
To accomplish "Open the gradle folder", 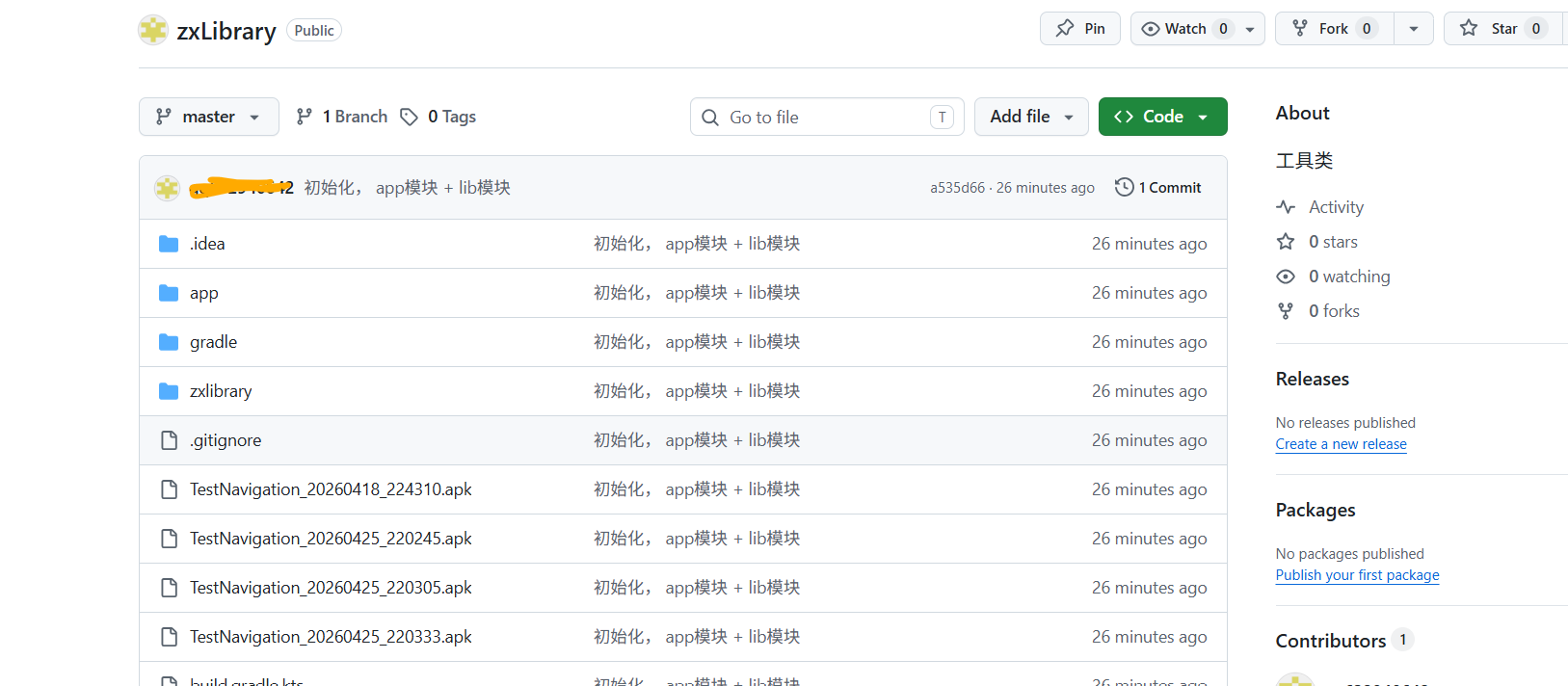I will (x=213, y=342).
